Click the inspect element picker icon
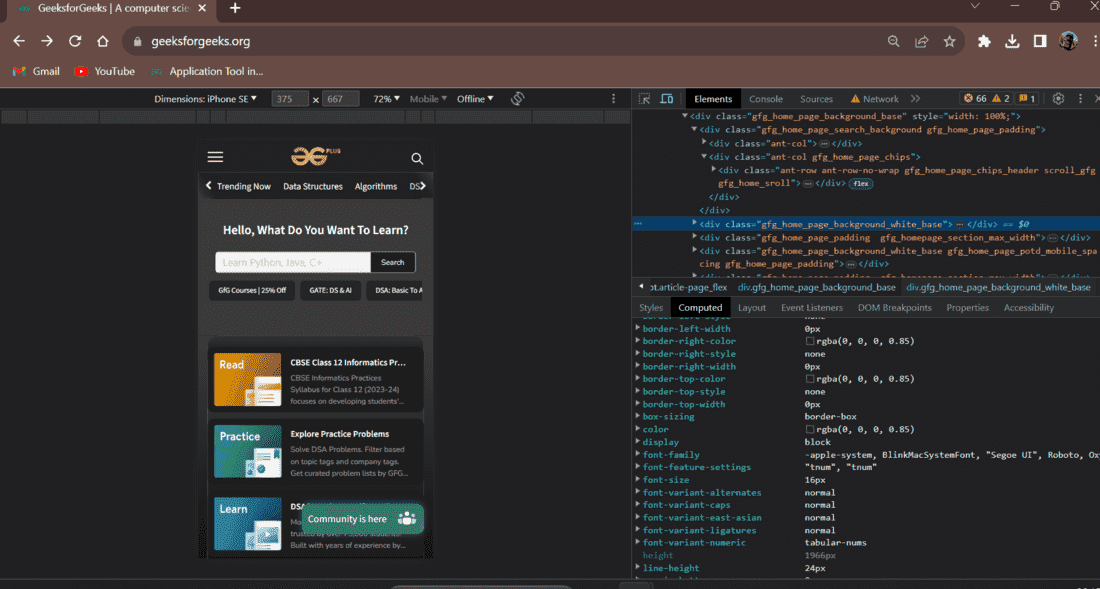This screenshot has width=1100, height=589. (644, 99)
